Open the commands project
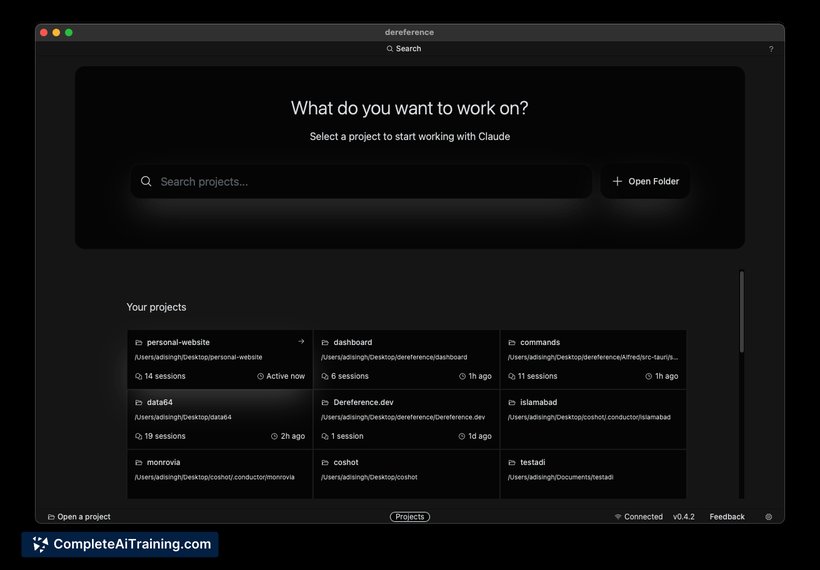Screen dimensions: 820x570 (x=593, y=359)
